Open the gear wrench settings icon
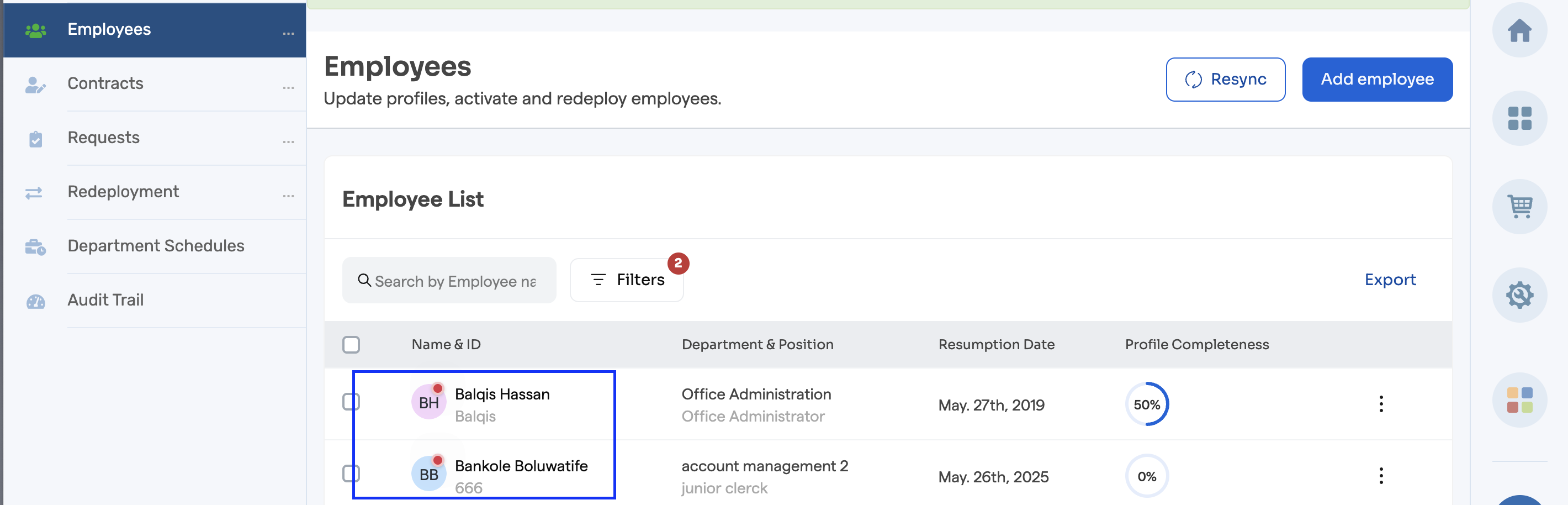This screenshot has width=1568, height=505. pyautogui.click(x=1519, y=296)
